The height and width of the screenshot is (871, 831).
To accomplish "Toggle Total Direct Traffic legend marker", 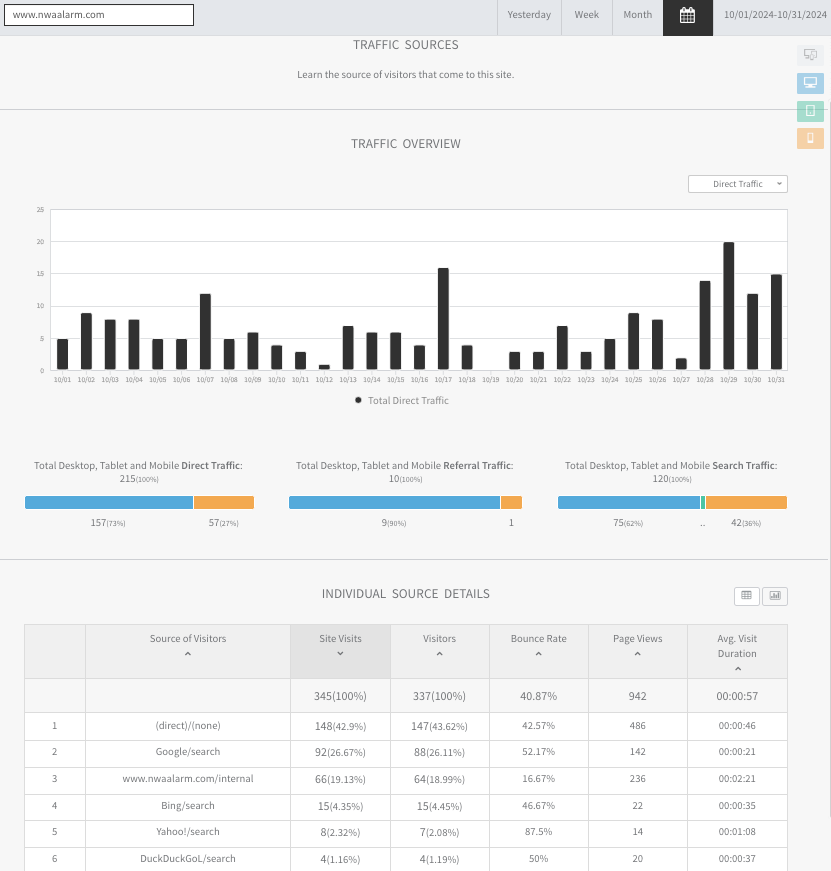I will [x=358, y=400].
